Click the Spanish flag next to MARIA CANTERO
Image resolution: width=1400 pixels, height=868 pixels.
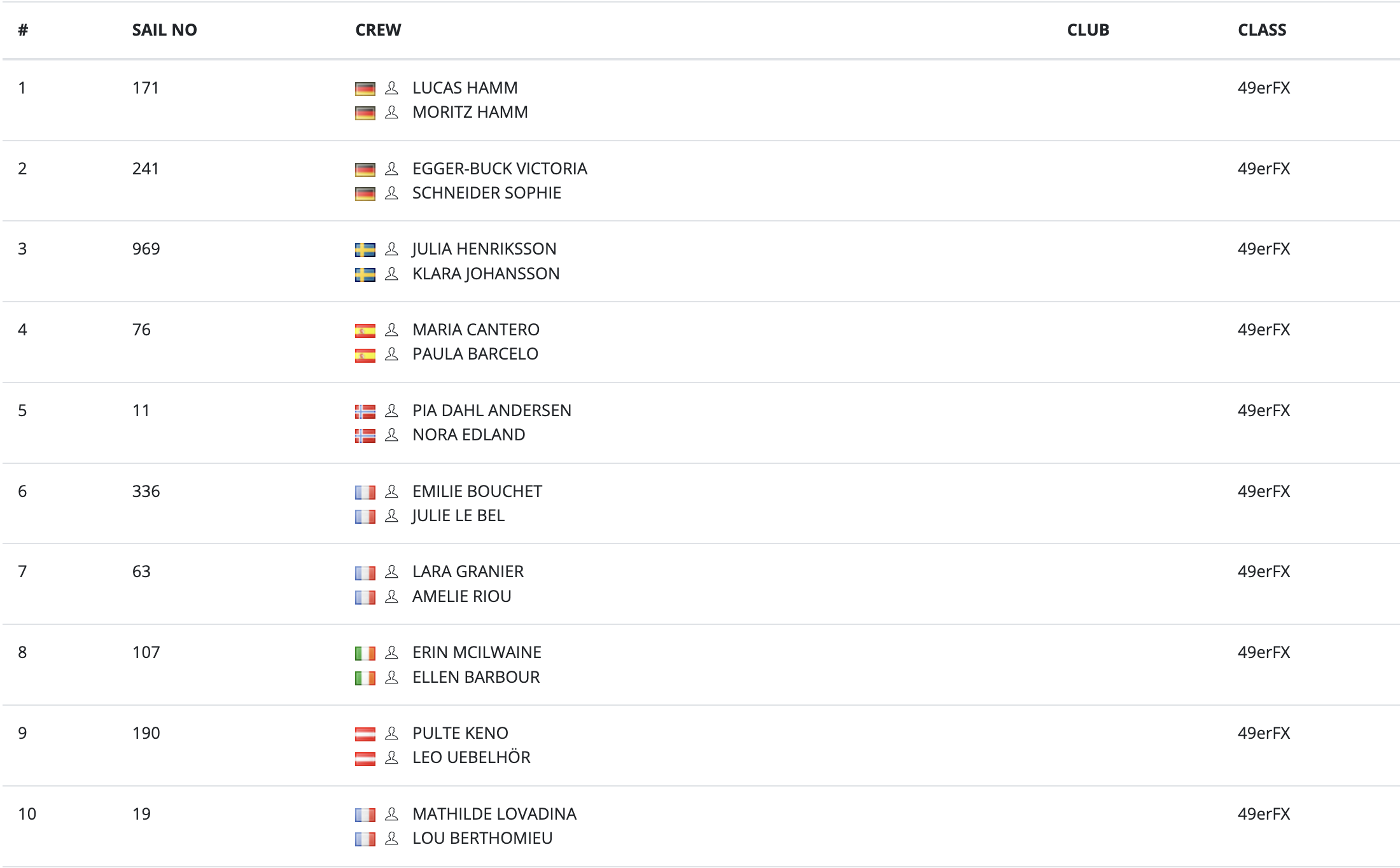click(x=365, y=331)
